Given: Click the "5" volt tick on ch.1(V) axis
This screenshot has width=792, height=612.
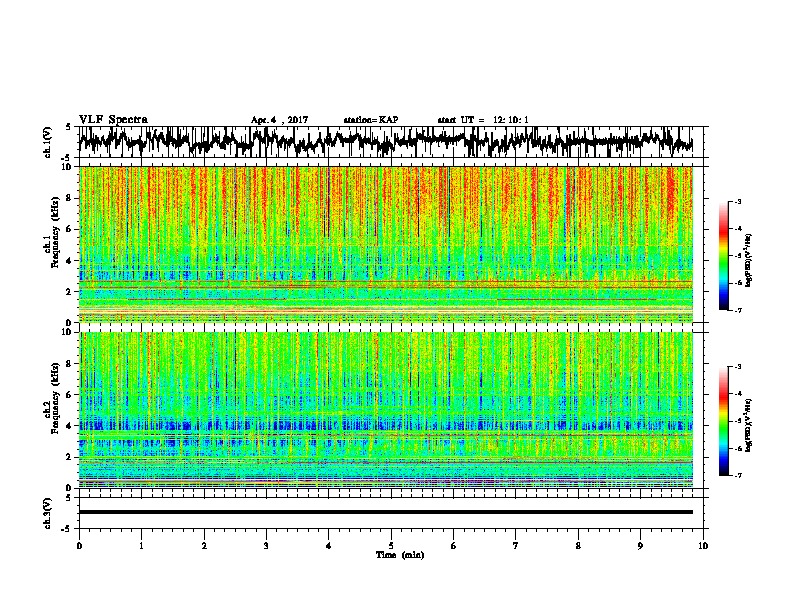Looking at the screenshot, I should click(x=69, y=127).
